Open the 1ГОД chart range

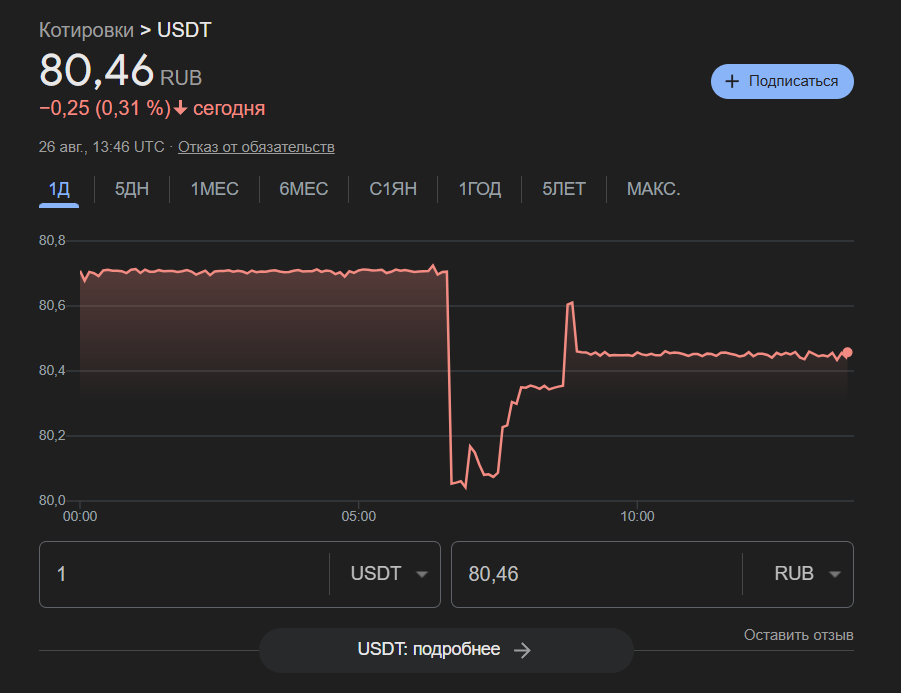[x=480, y=188]
